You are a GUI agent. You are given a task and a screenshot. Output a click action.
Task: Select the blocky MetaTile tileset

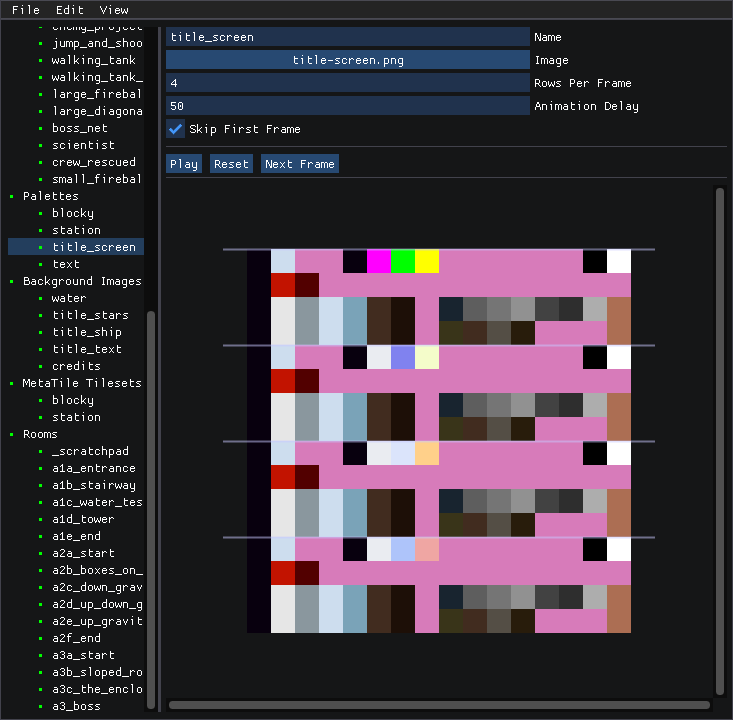point(72,400)
